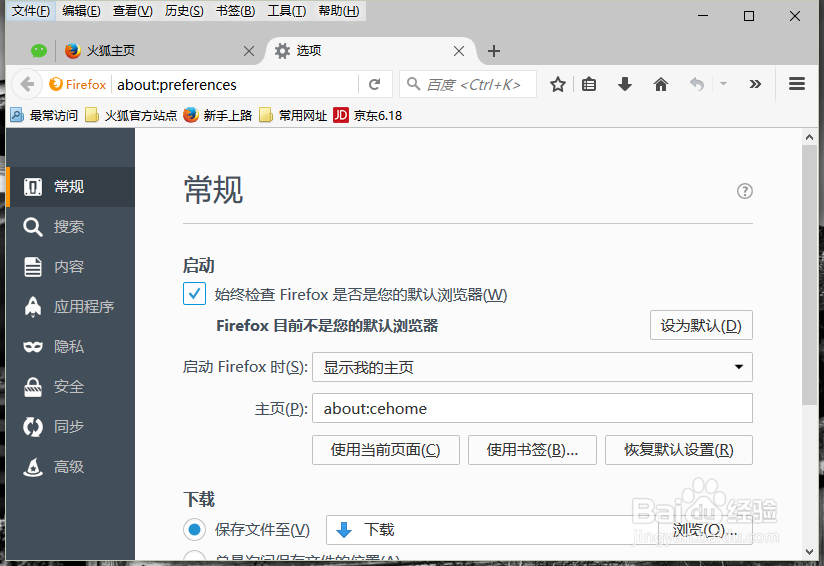Expand the dropdown arrow beside the undo icon
The height and width of the screenshot is (566, 824).
tap(724, 84)
